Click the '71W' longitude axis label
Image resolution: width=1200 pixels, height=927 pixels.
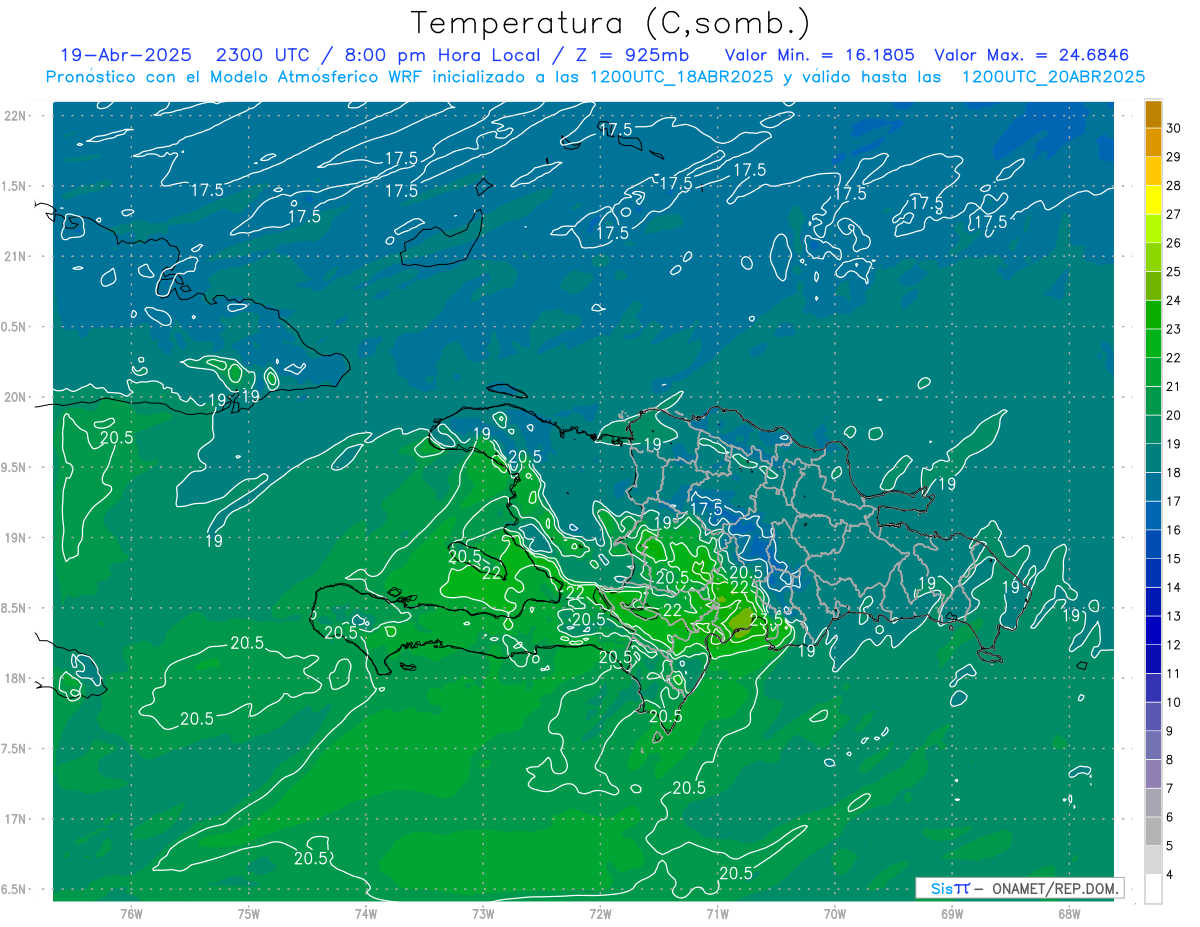[717, 913]
